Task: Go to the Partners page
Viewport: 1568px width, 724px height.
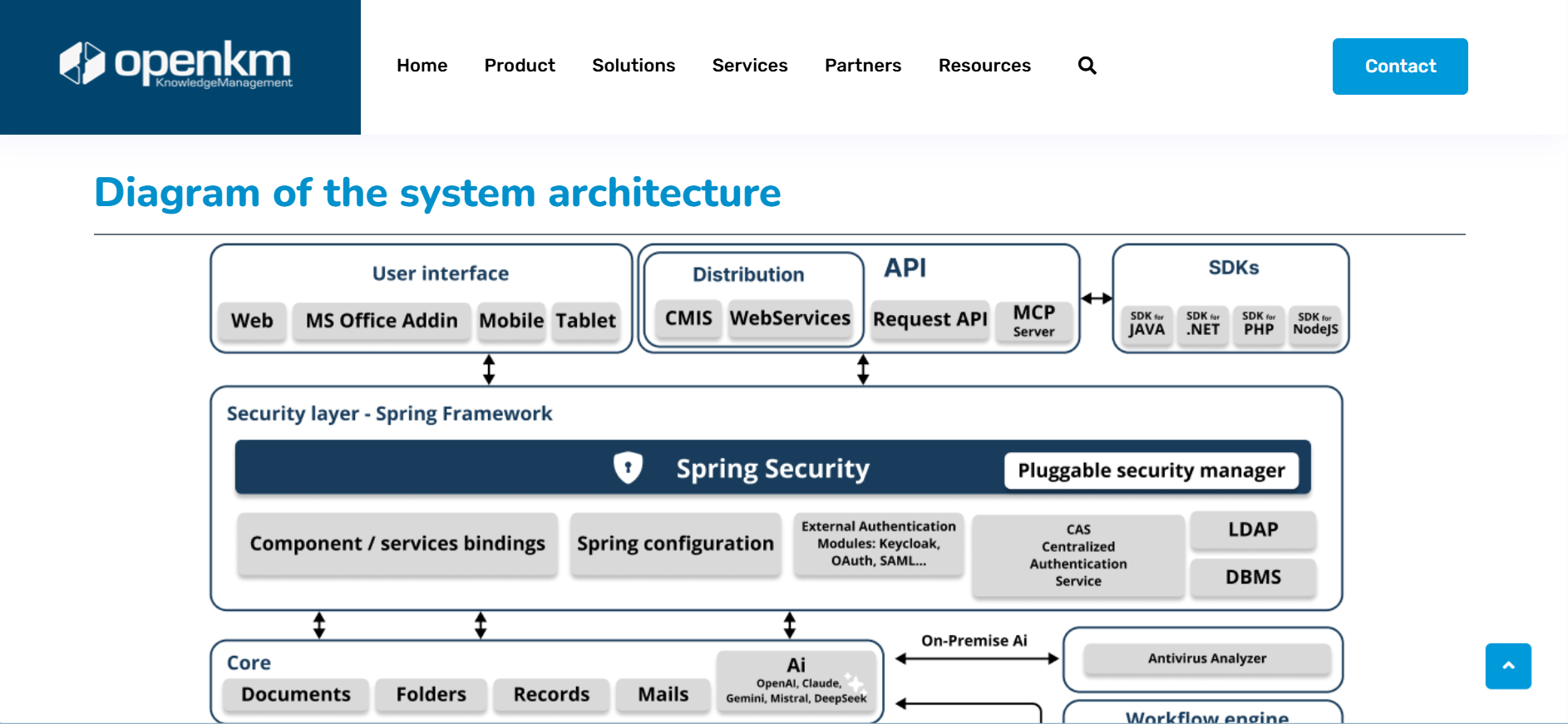Action: pyautogui.click(x=863, y=66)
